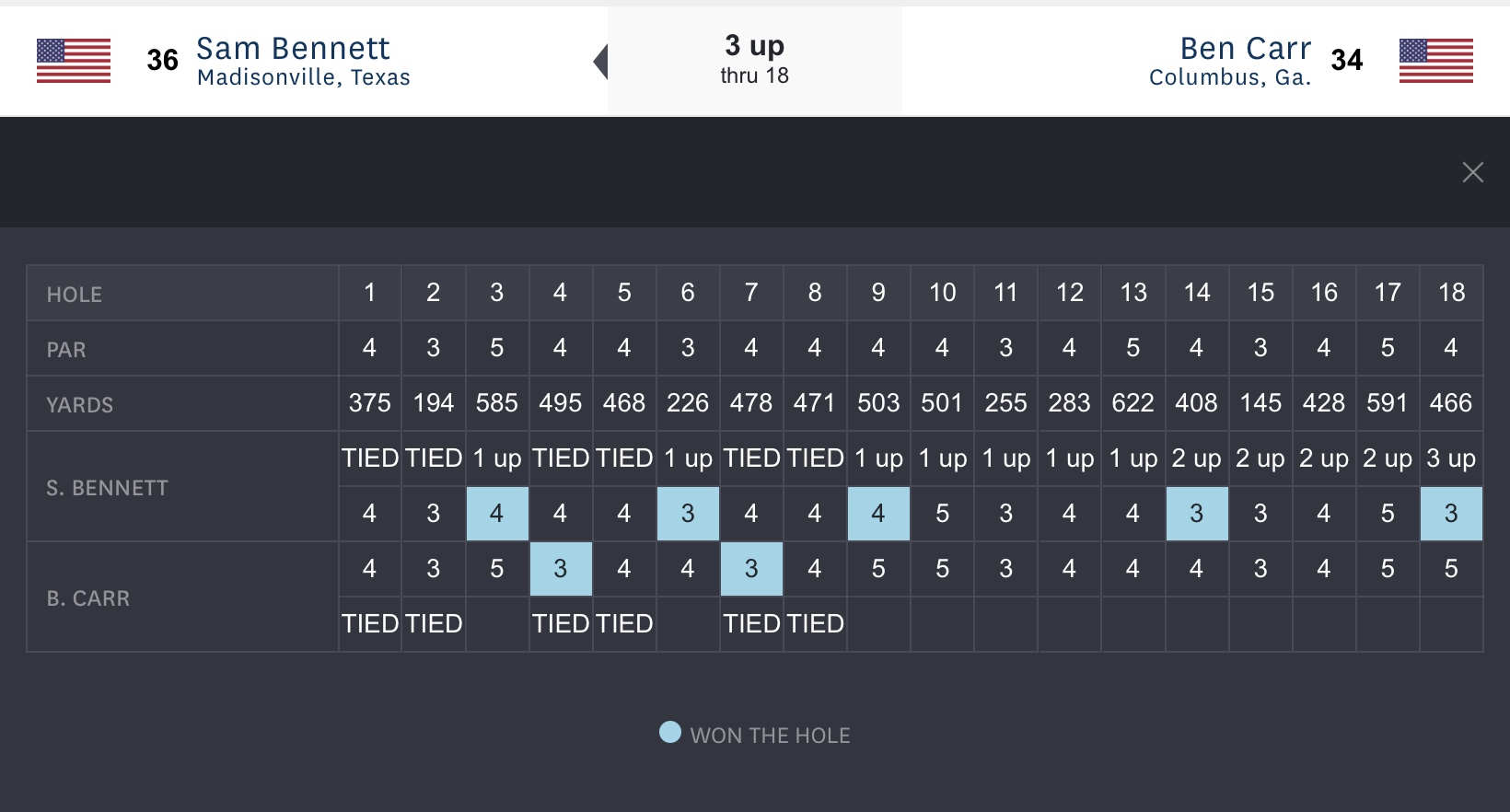1510x812 pixels.
Task: Click Bennett's seed number 36
Action: pos(162,61)
